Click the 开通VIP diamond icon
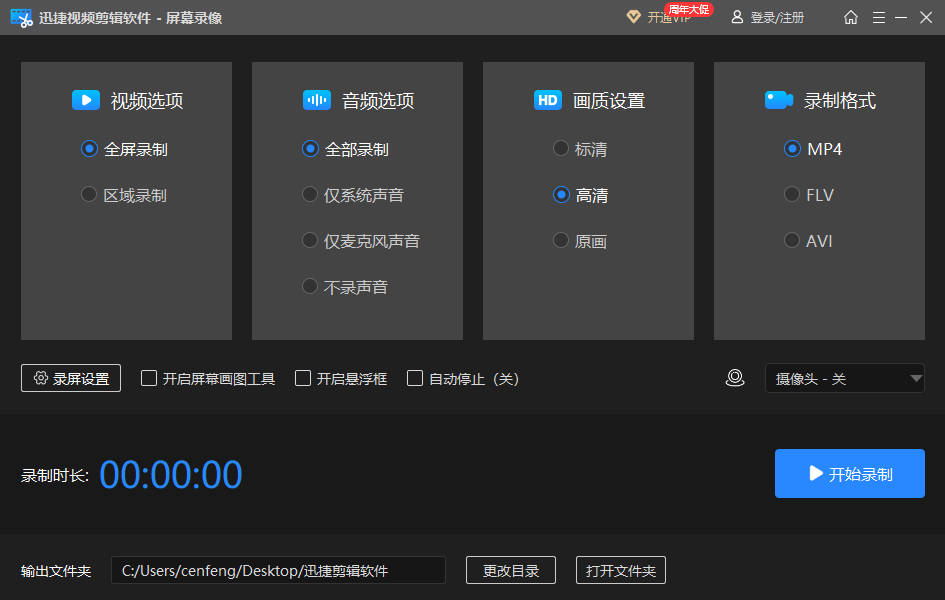The height and width of the screenshot is (600, 945). (x=633, y=17)
